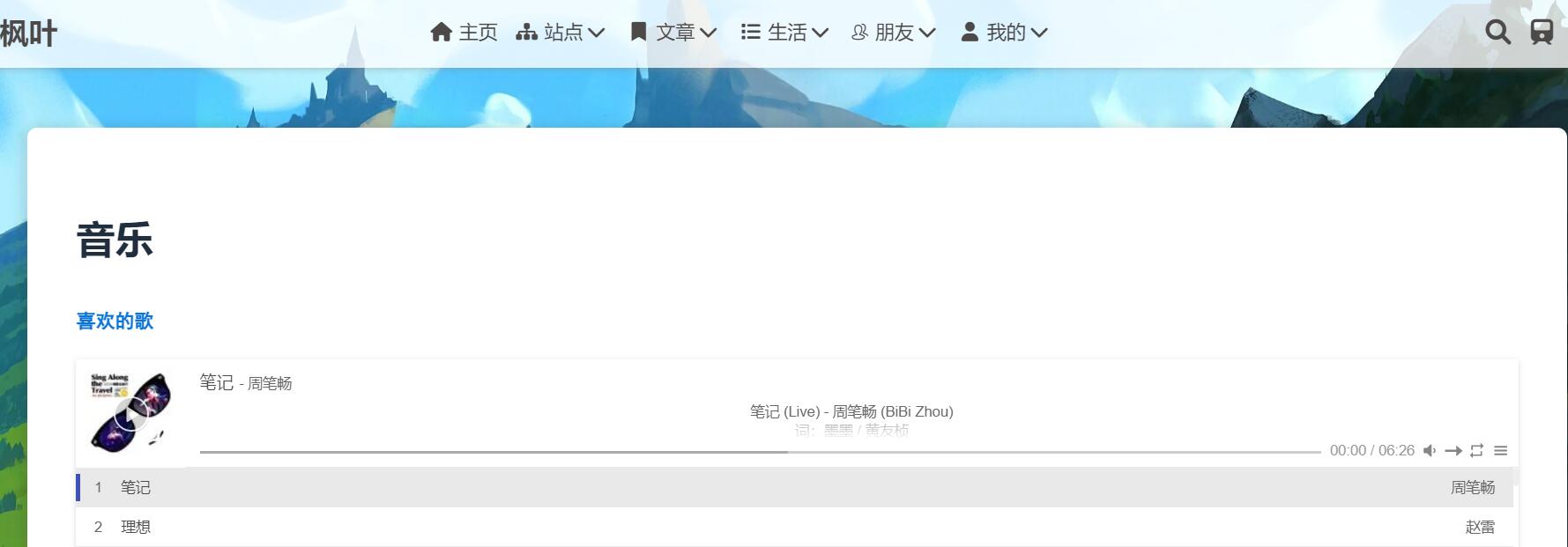Click artist 赵雷 in the playlist
This screenshot has width=1568, height=547.
[1480, 527]
